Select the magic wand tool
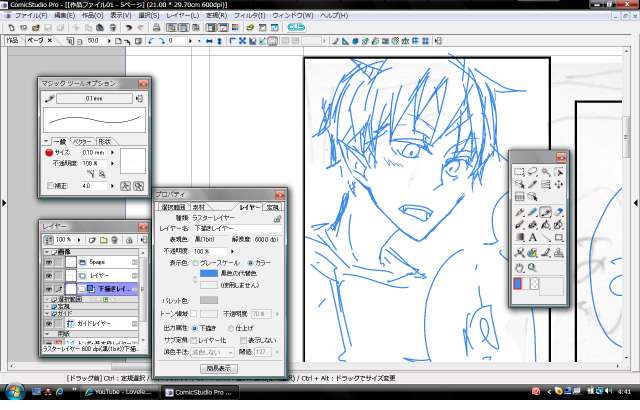 pos(545,172)
